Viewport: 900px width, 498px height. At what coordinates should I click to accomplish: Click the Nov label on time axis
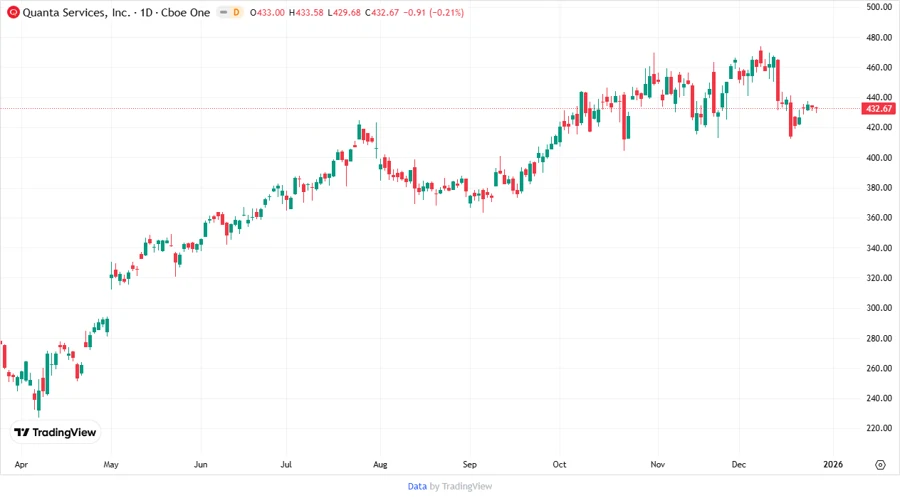tap(657, 464)
